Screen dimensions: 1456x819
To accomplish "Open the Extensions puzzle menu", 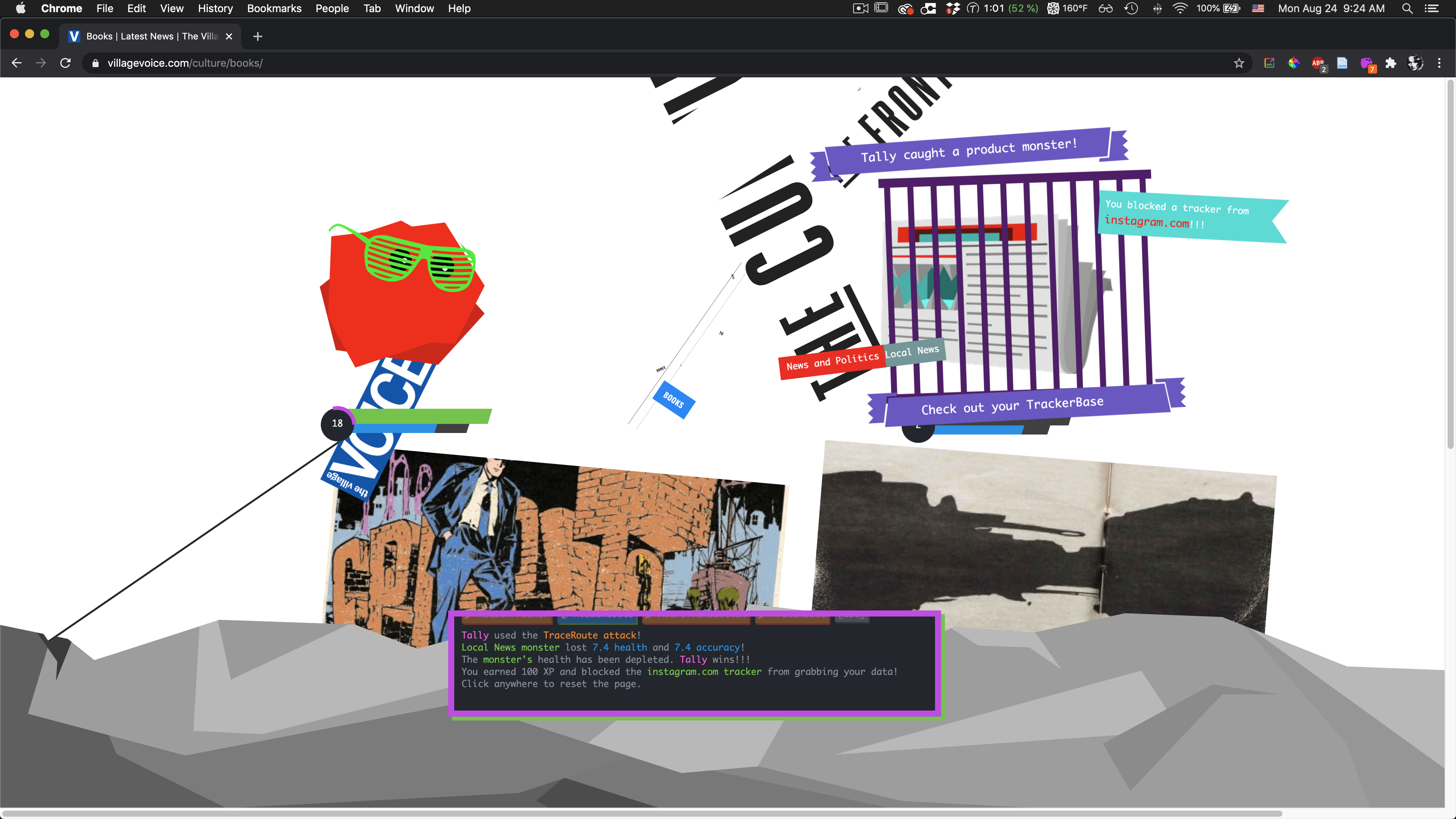I will [1390, 63].
